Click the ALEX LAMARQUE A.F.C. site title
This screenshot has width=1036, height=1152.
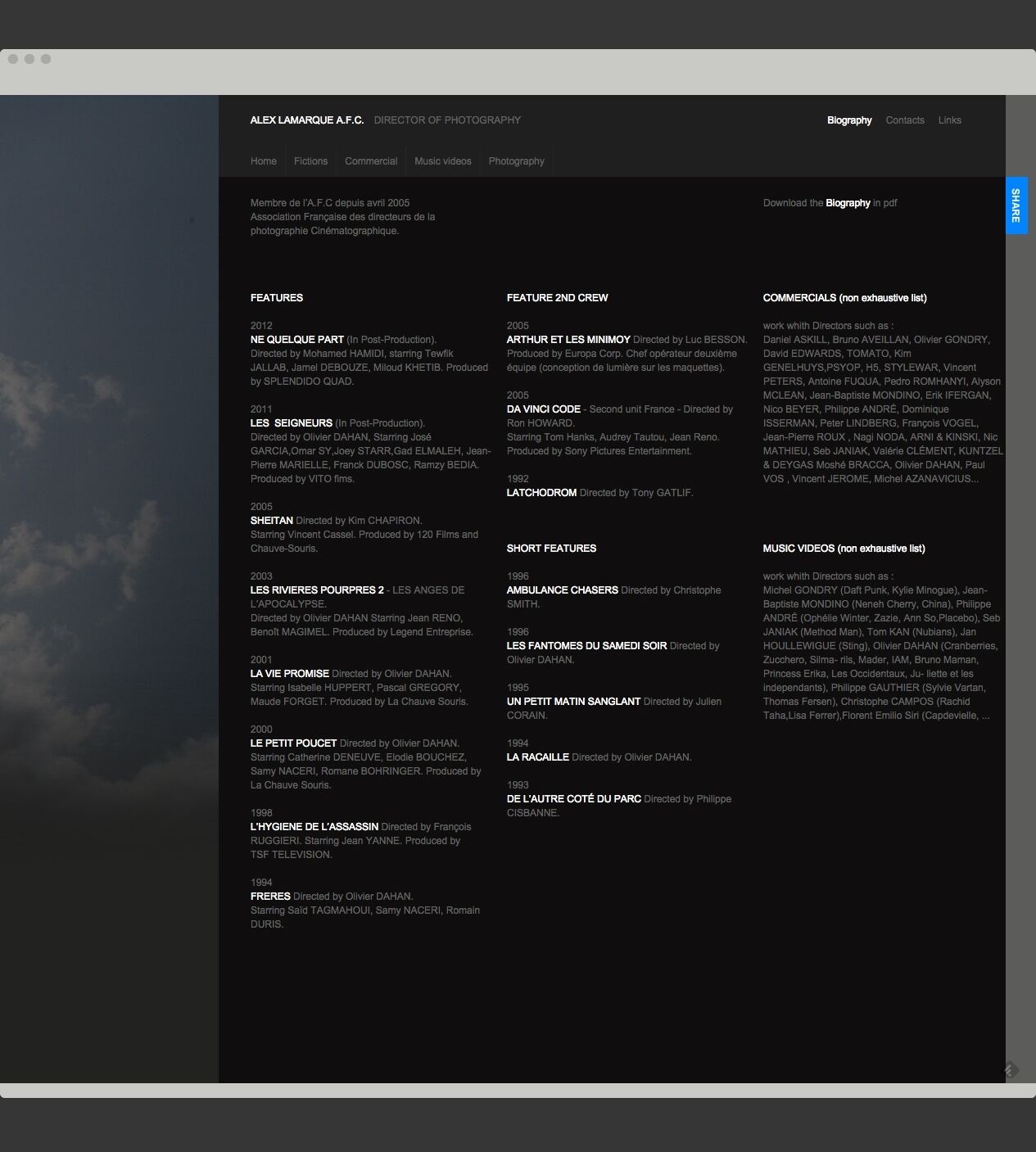307,120
